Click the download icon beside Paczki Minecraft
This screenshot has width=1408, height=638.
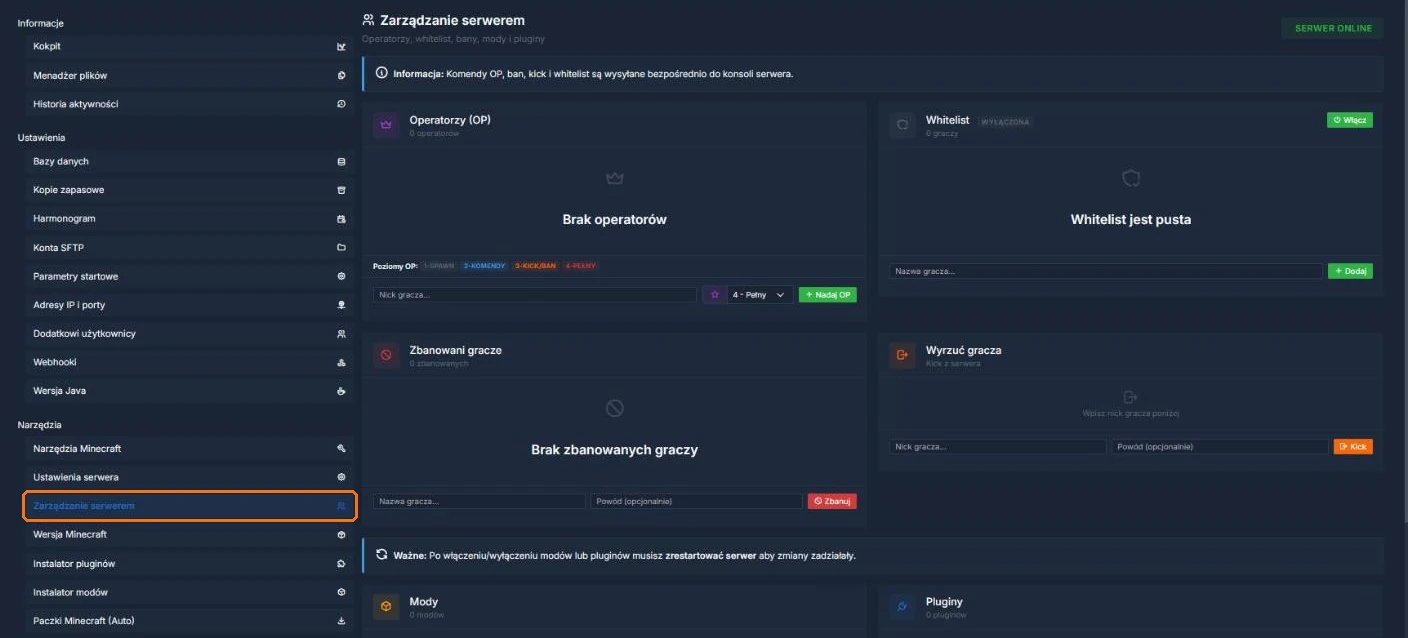tap(341, 621)
